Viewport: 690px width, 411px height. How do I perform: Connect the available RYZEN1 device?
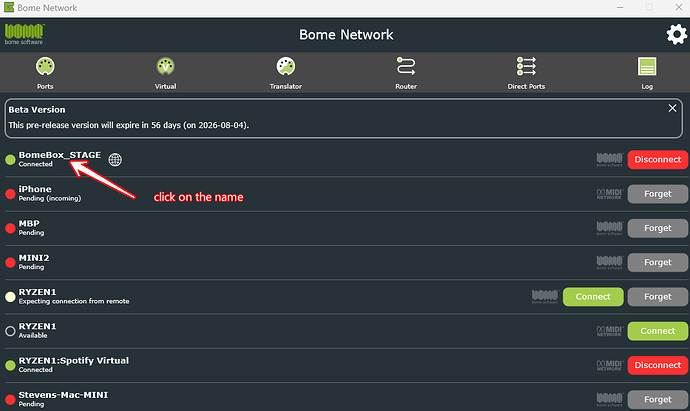(657, 331)
